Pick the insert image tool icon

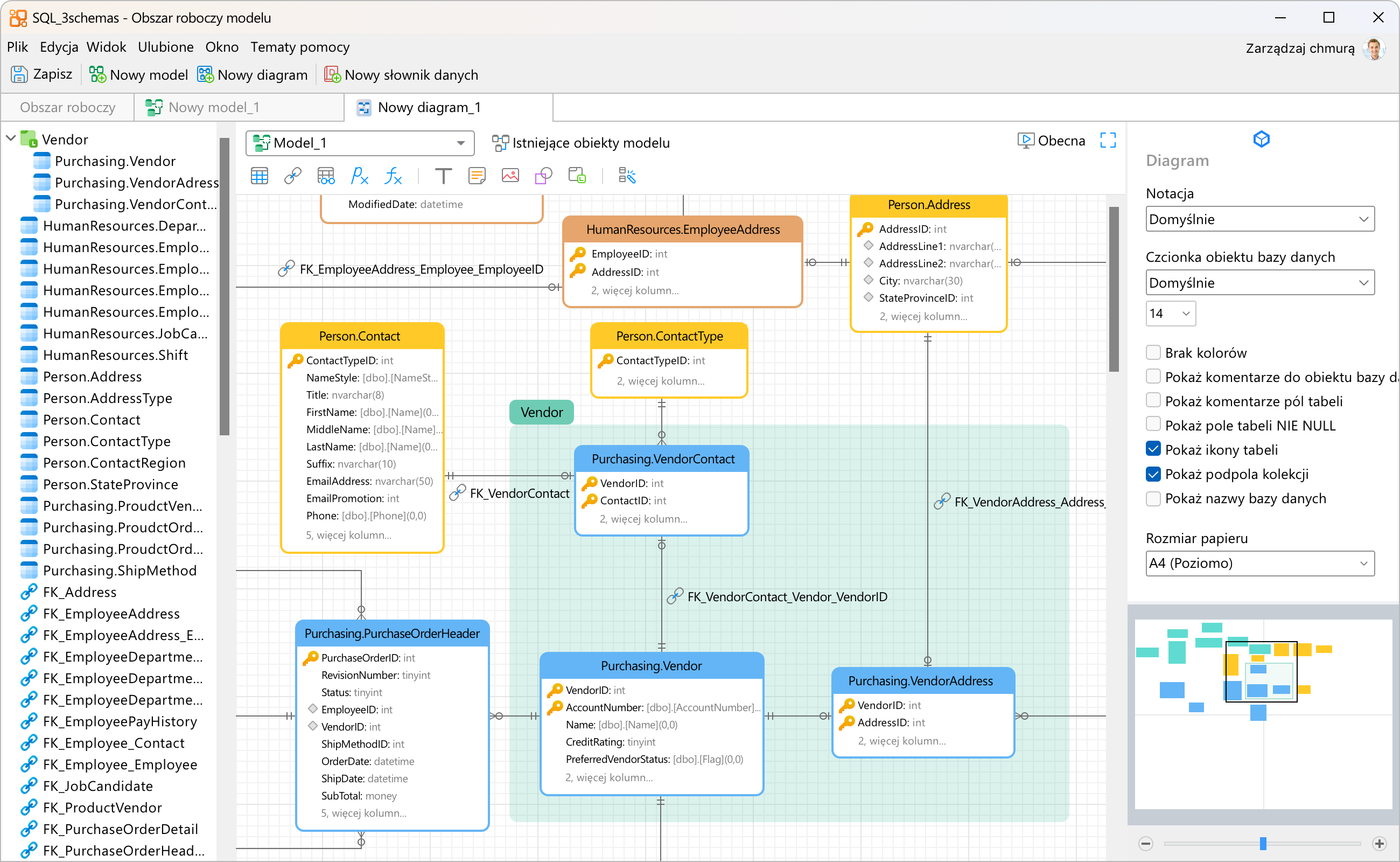pos(510,176)
